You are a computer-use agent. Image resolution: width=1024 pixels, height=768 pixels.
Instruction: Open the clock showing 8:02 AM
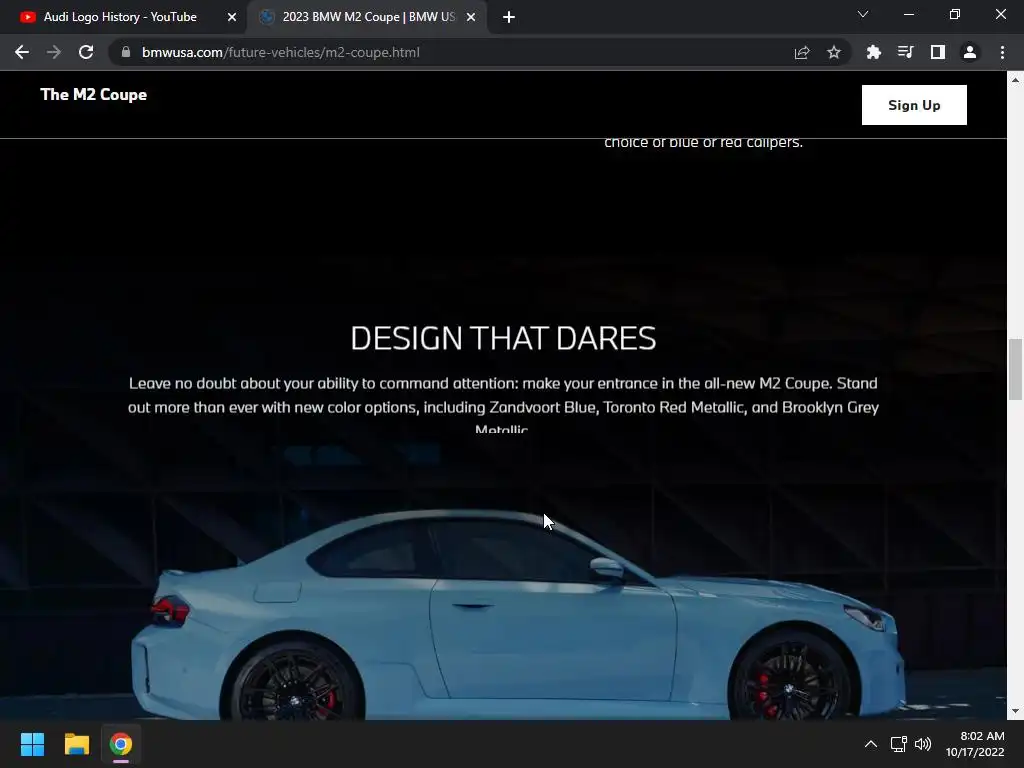click(x=975, y=744)
